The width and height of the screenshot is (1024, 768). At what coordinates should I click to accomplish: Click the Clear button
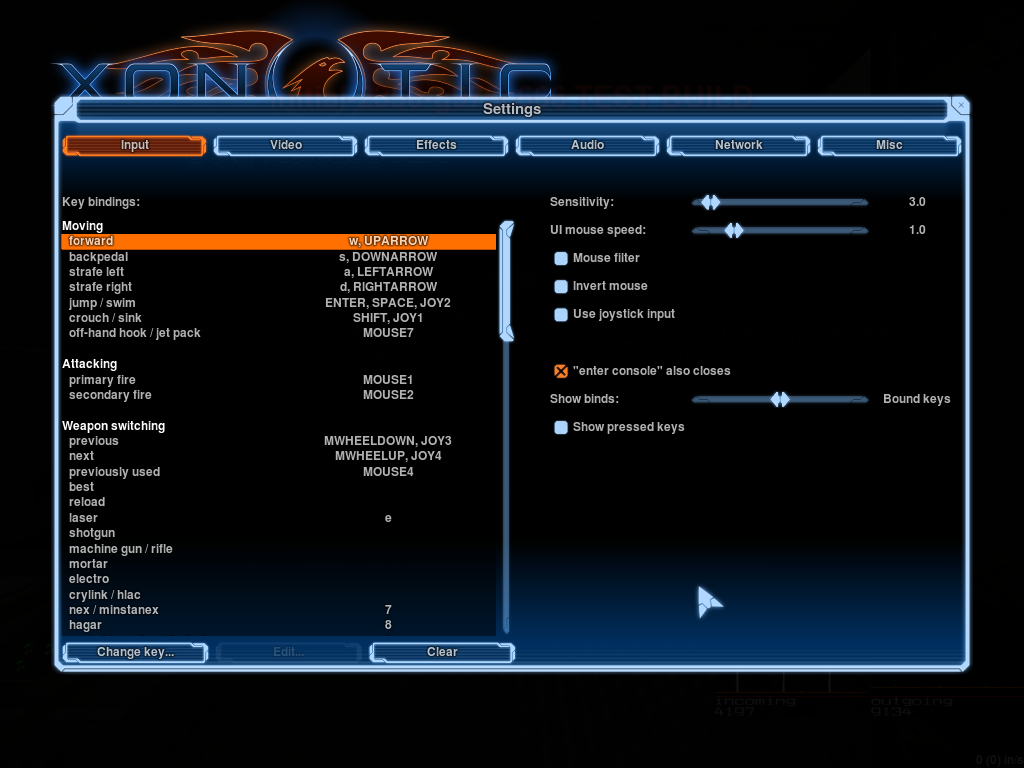(x=442, y=652)
